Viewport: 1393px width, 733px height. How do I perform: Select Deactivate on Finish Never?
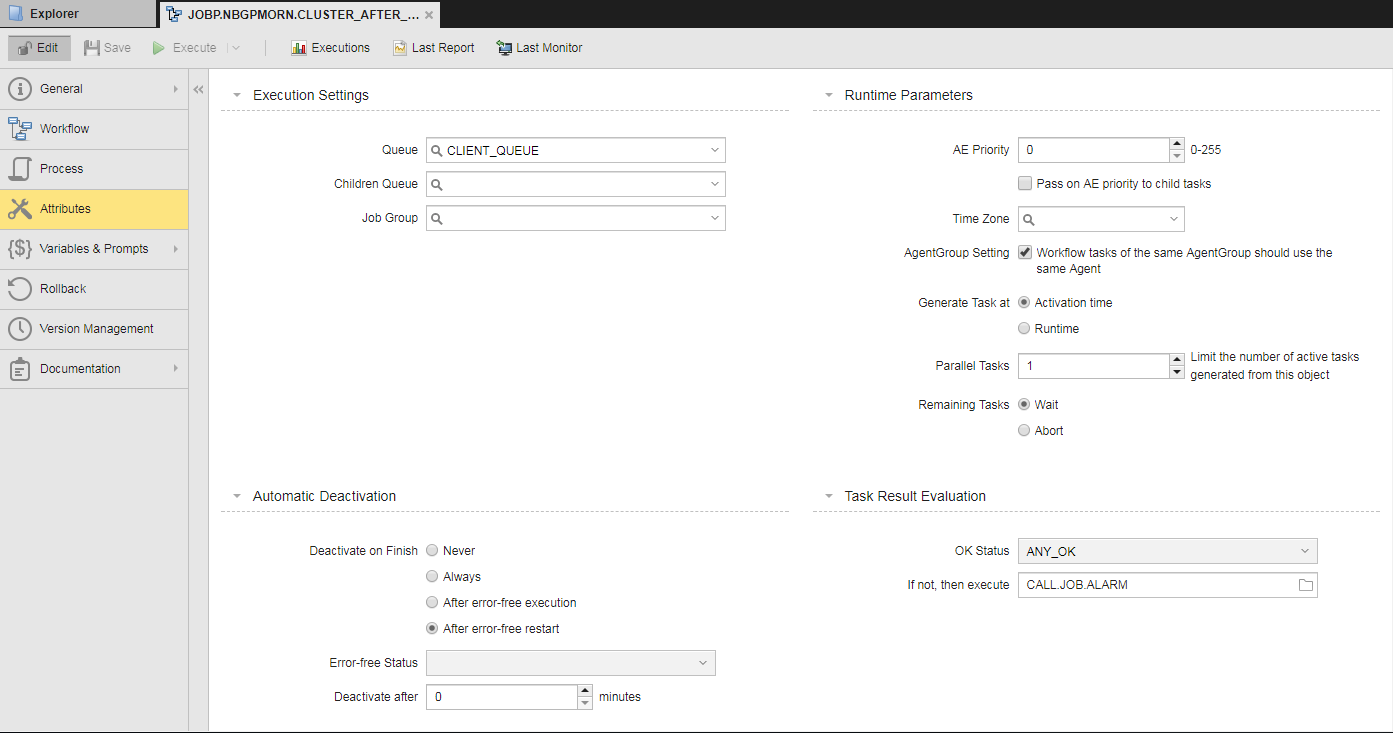(432, 550)
